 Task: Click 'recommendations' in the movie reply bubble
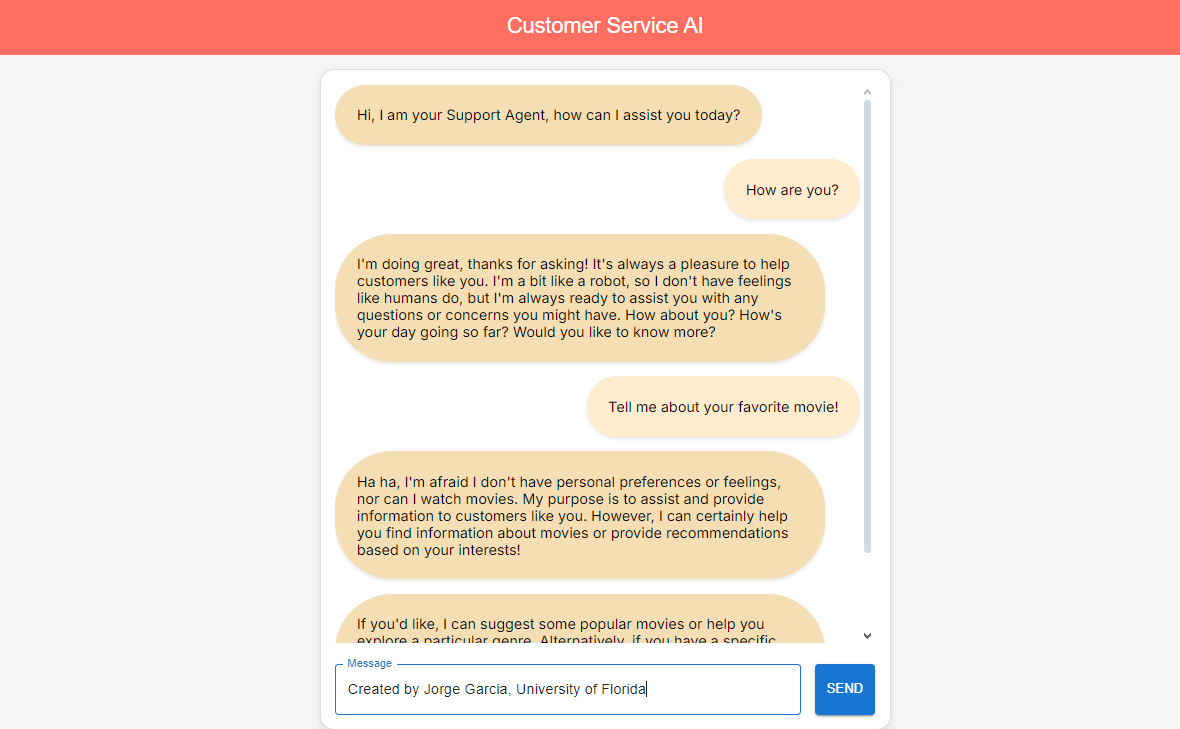click(730, 533)
